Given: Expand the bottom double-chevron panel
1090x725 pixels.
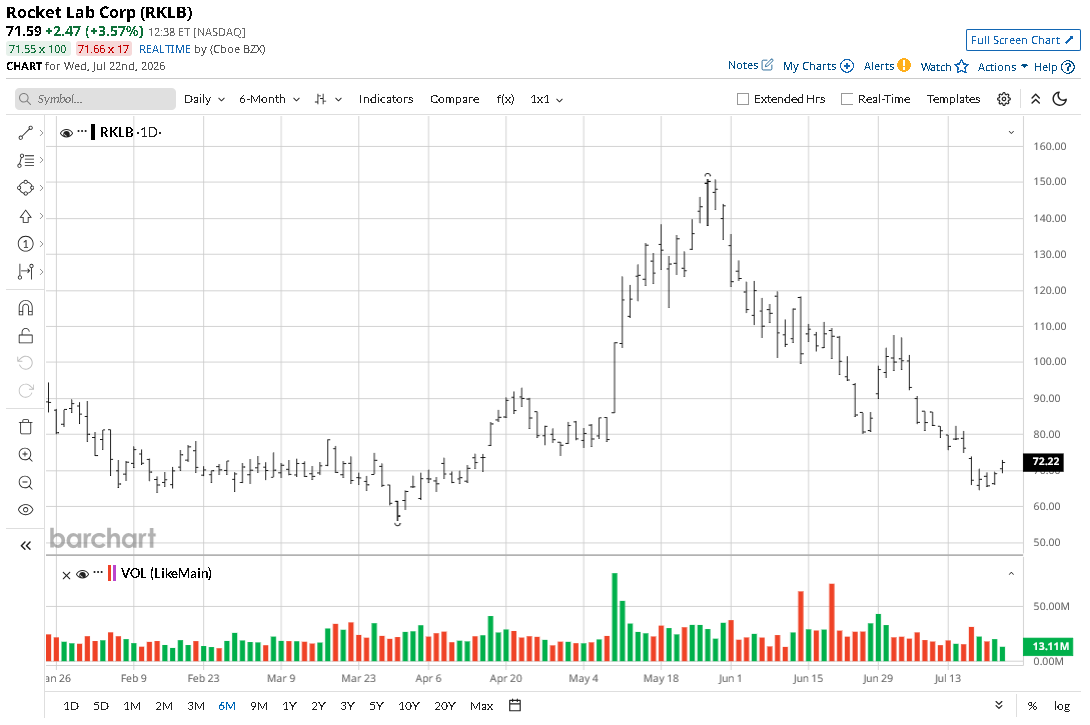Looking at the screenshot, I should click(998, 705).
